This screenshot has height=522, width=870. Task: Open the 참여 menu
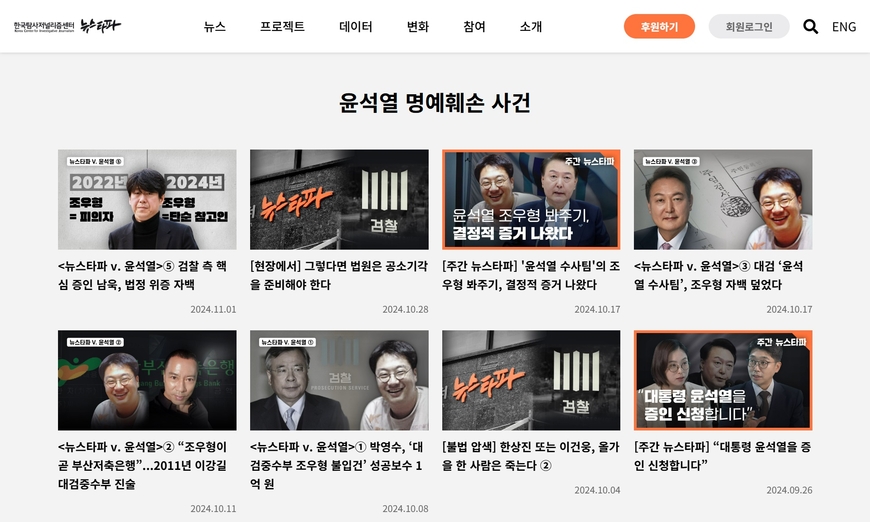point(474,27)
